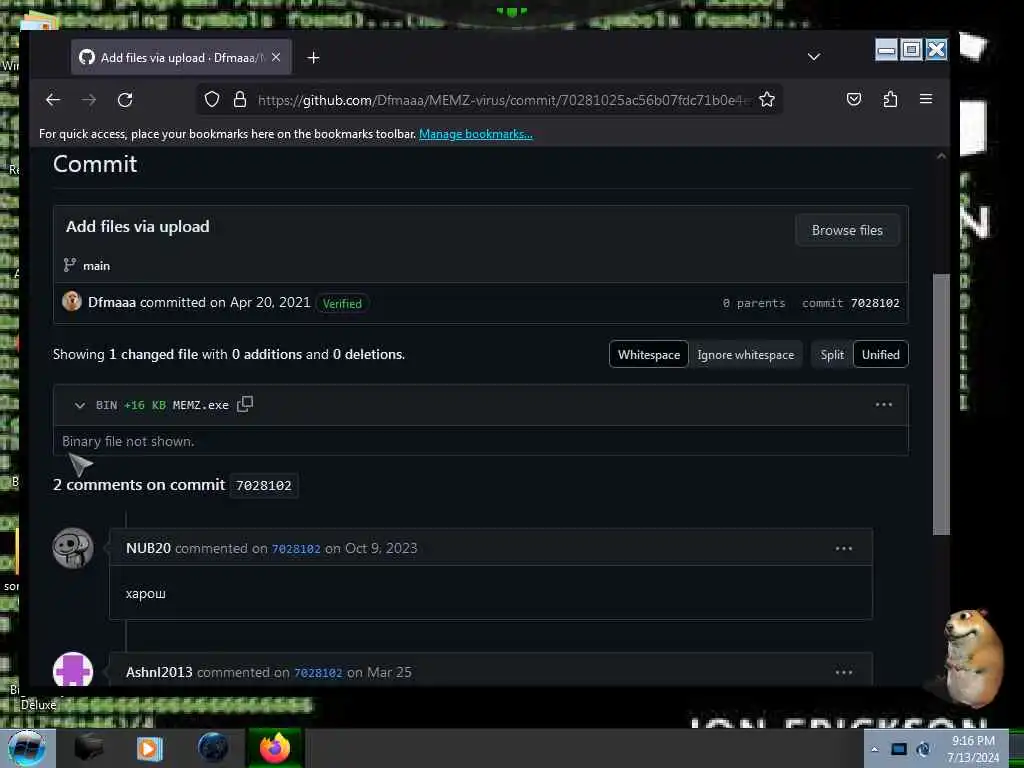Image resolution: width=1024 pixels, height=768 pixels.
Task: Click the Ashnl2013 user avatar
Action: (x=73, y=669)
